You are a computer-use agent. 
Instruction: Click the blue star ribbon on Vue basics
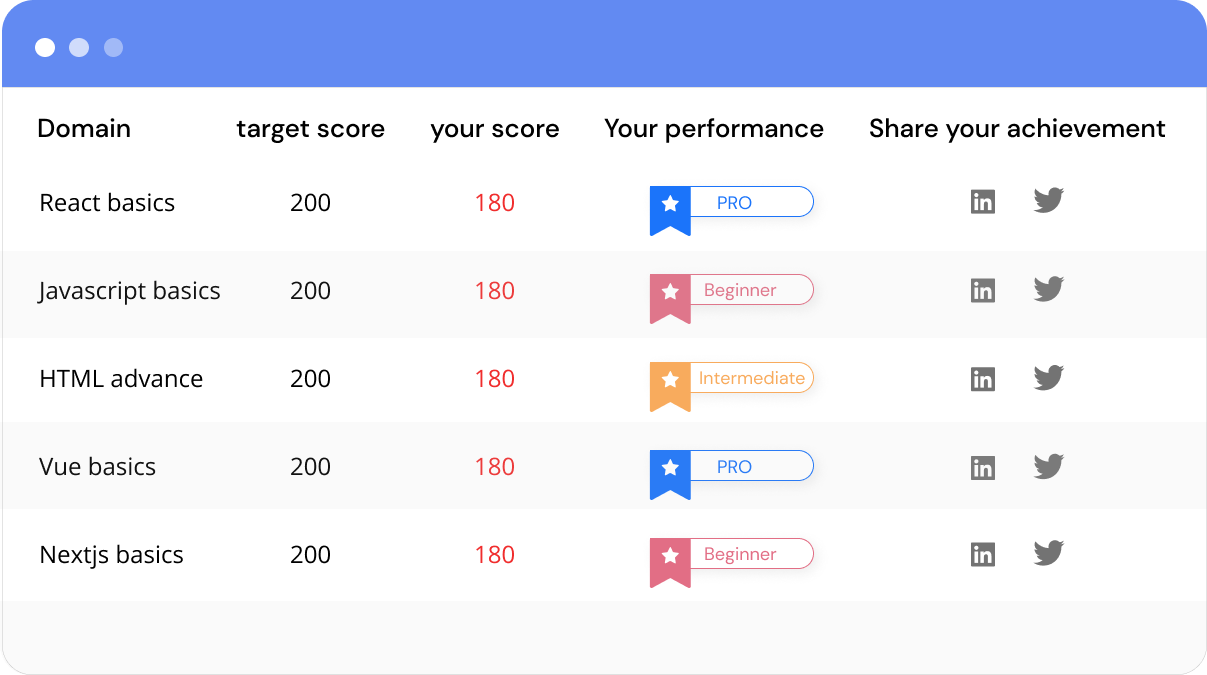coord(670,474)
